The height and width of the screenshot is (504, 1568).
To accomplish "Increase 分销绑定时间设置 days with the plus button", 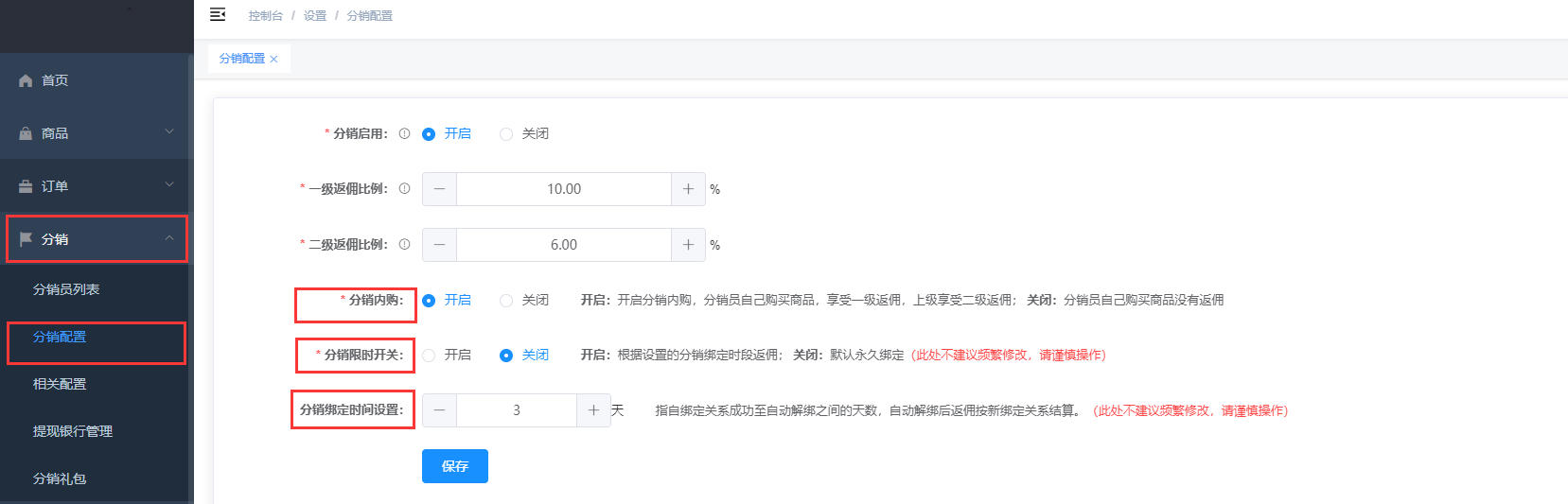I will (x=593, y=410).
